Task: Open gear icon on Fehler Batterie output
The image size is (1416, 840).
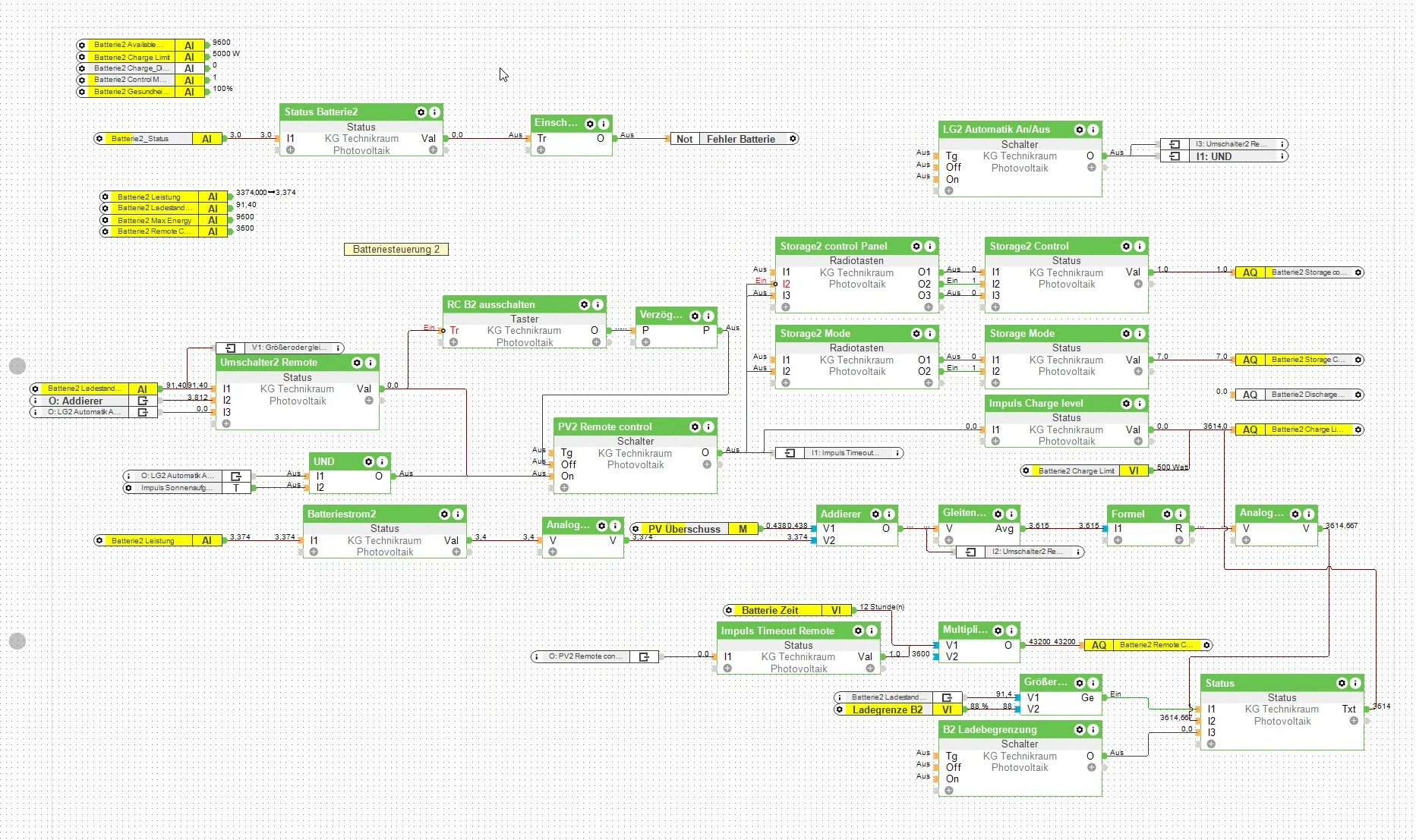Action: [793, 139]
